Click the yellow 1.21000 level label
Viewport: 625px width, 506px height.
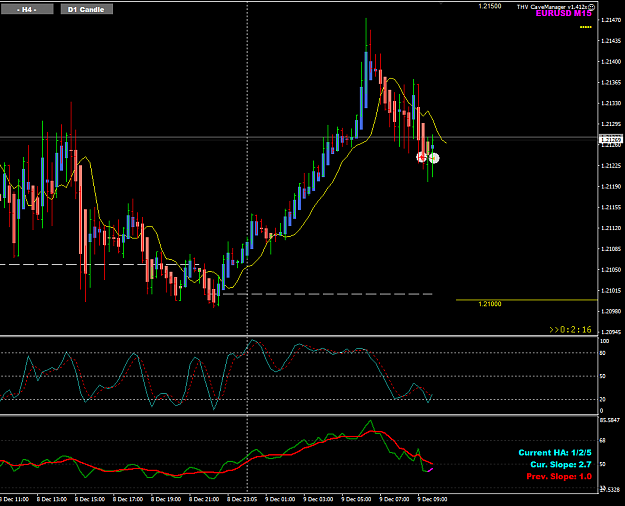(490, 304)
